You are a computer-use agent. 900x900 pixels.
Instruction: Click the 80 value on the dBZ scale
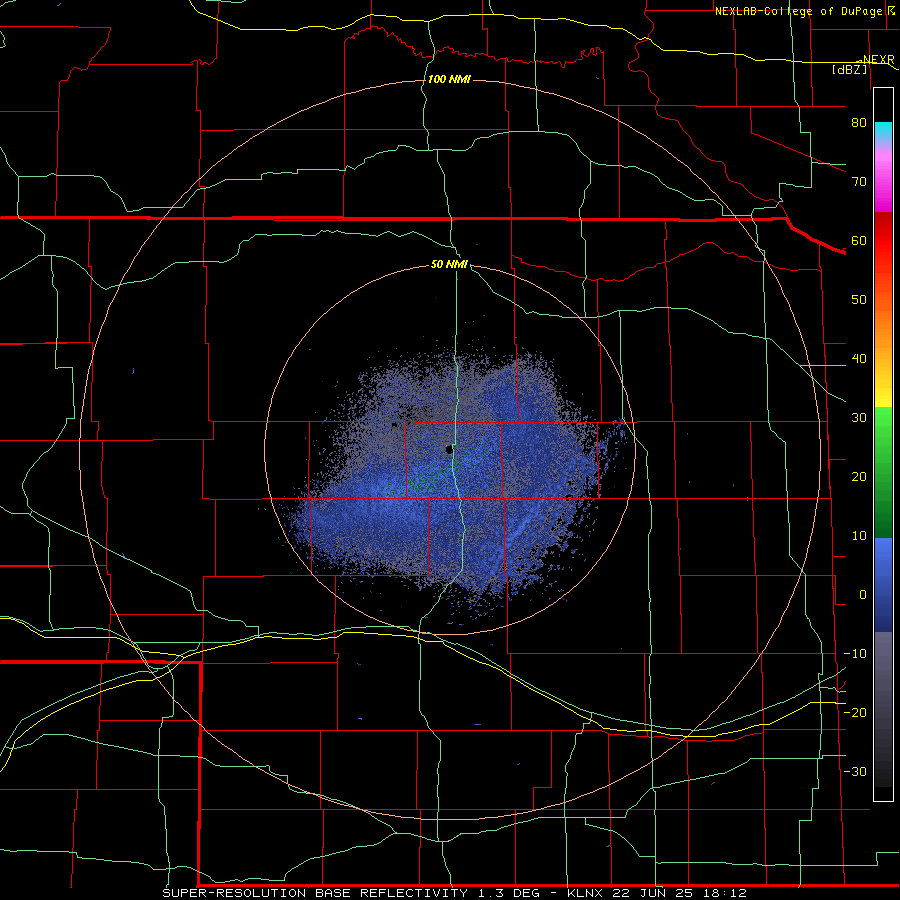point(859,122)
